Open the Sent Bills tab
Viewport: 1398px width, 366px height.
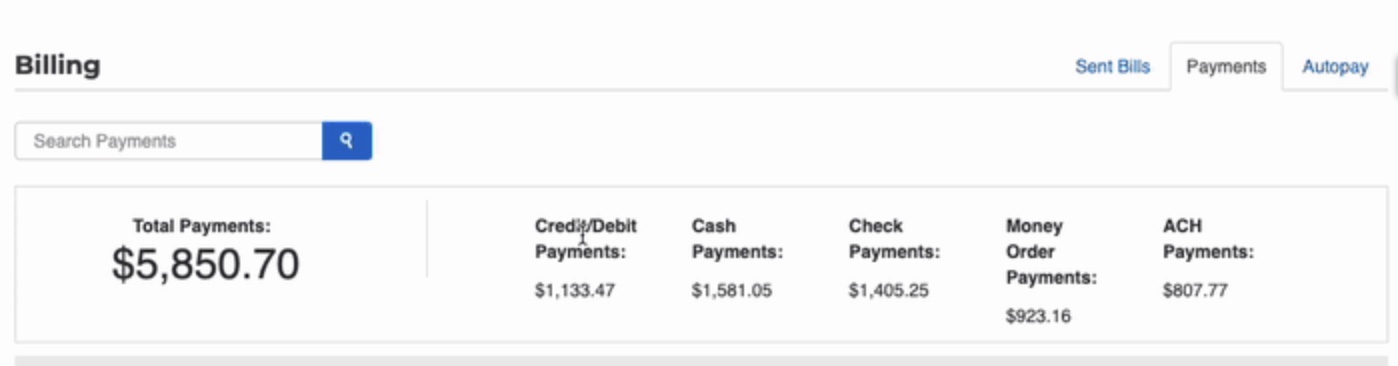click(1112, 67)
